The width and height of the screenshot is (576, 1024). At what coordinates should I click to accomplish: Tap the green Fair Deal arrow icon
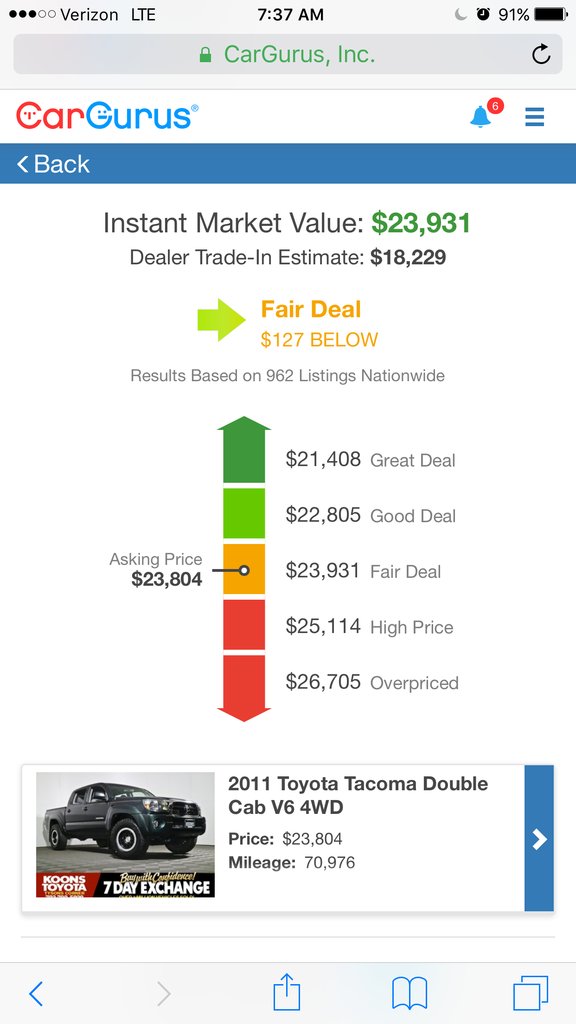point(221,320)
